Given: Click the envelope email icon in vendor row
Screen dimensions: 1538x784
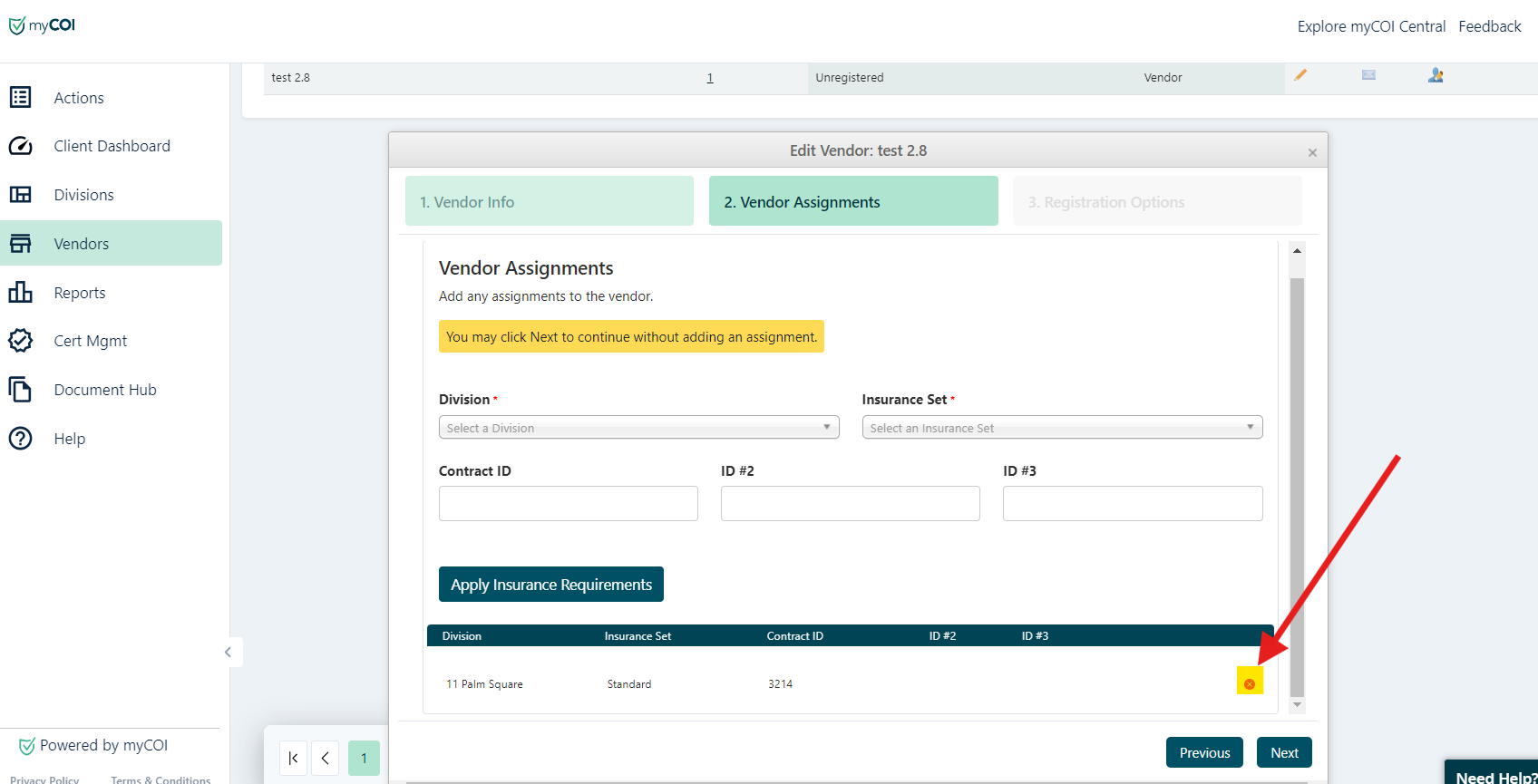Looking at the screenshot, I should pyautogui.click(x=1368, y=75).
